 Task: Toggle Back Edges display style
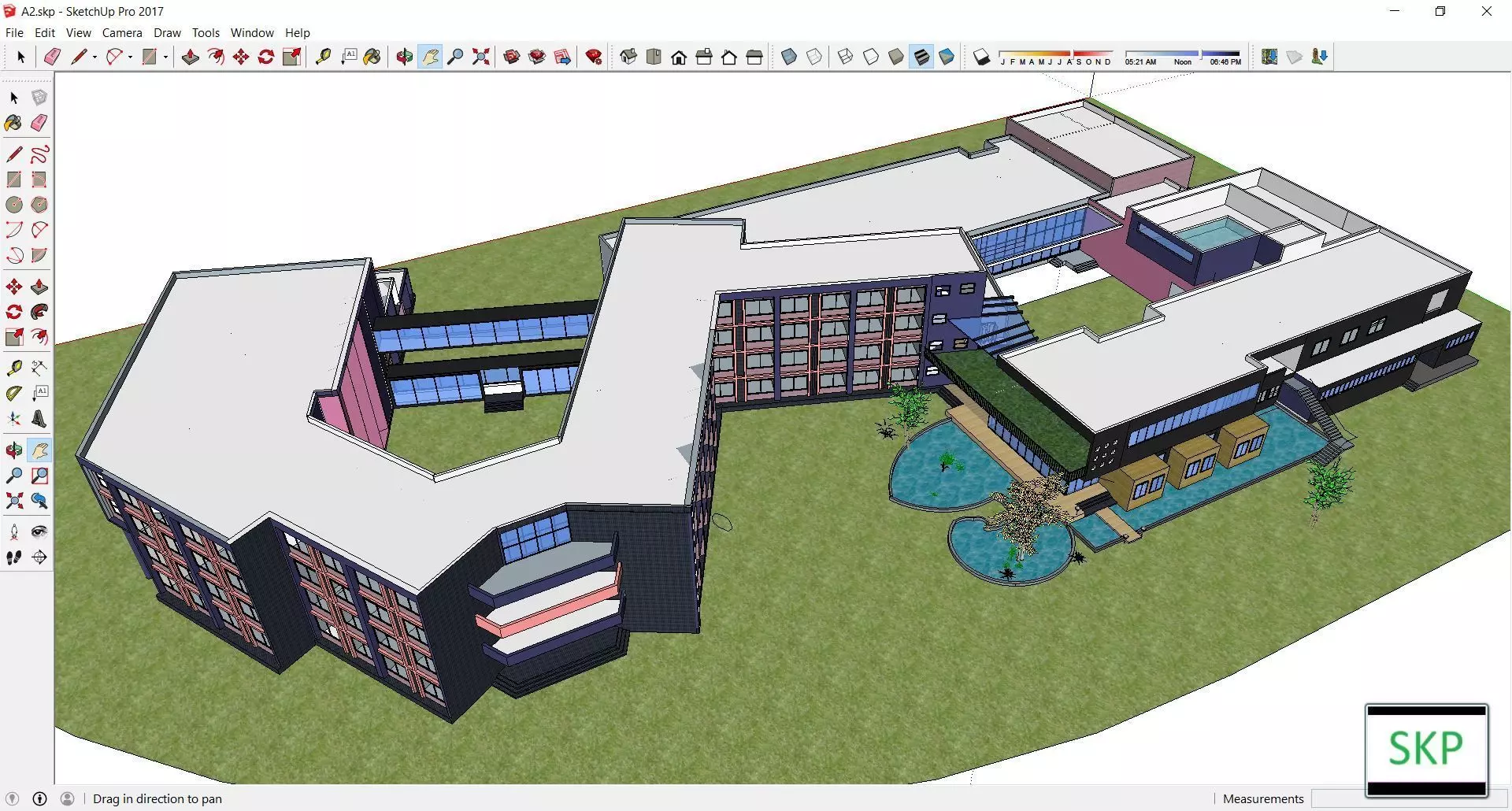pyautogui.click(x=814, y=57)
